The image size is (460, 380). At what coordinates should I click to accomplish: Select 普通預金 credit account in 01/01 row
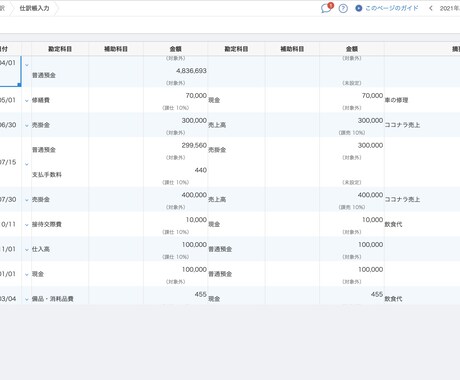point(220,274)
